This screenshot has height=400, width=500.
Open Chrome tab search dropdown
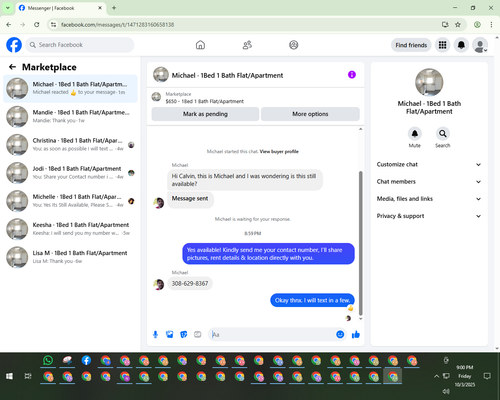(x=8, y=8)
